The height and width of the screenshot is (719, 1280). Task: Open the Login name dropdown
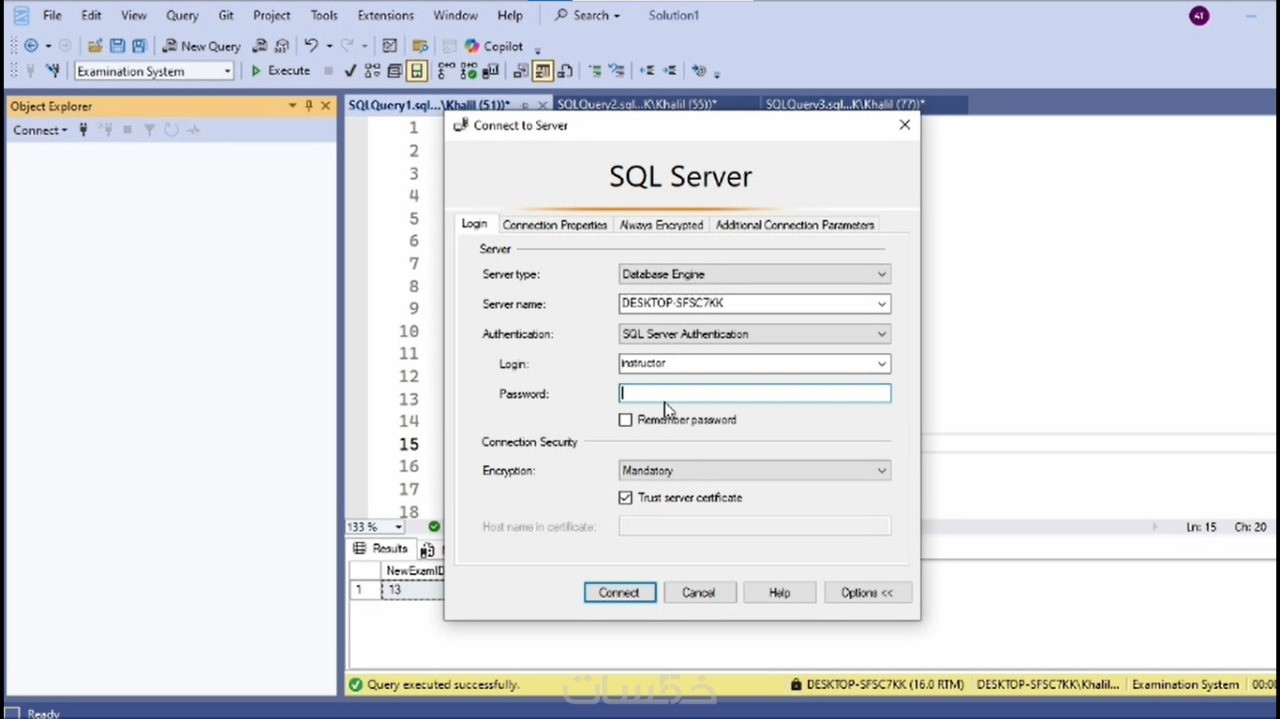pyautogui.click(x=881, y=364)
